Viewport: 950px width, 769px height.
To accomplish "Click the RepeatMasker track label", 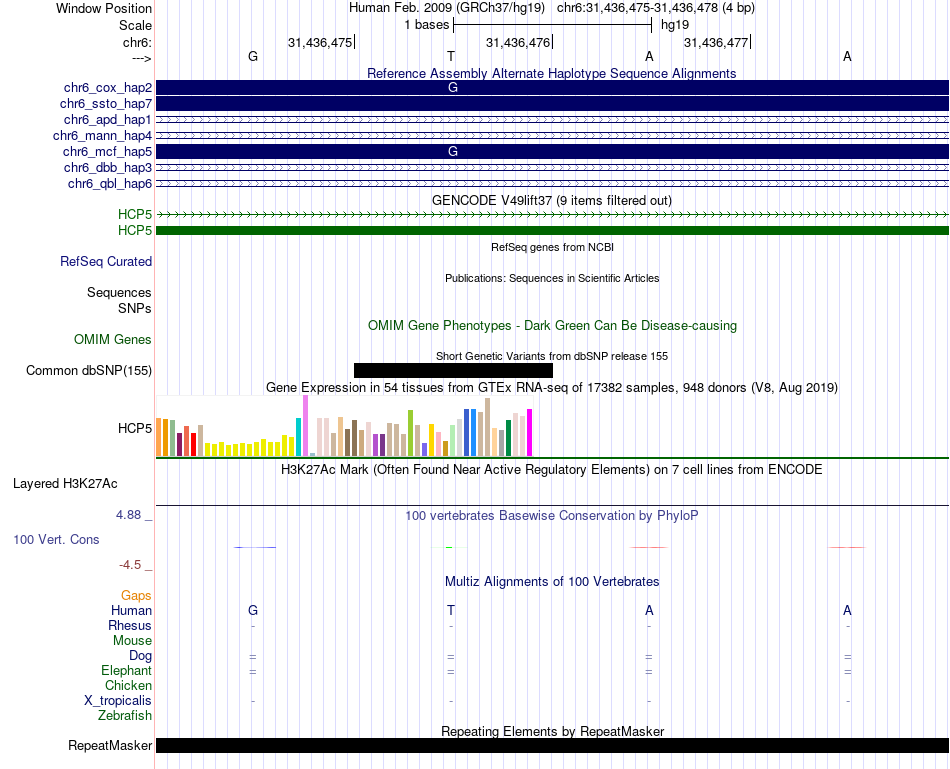I will (110, 745).
